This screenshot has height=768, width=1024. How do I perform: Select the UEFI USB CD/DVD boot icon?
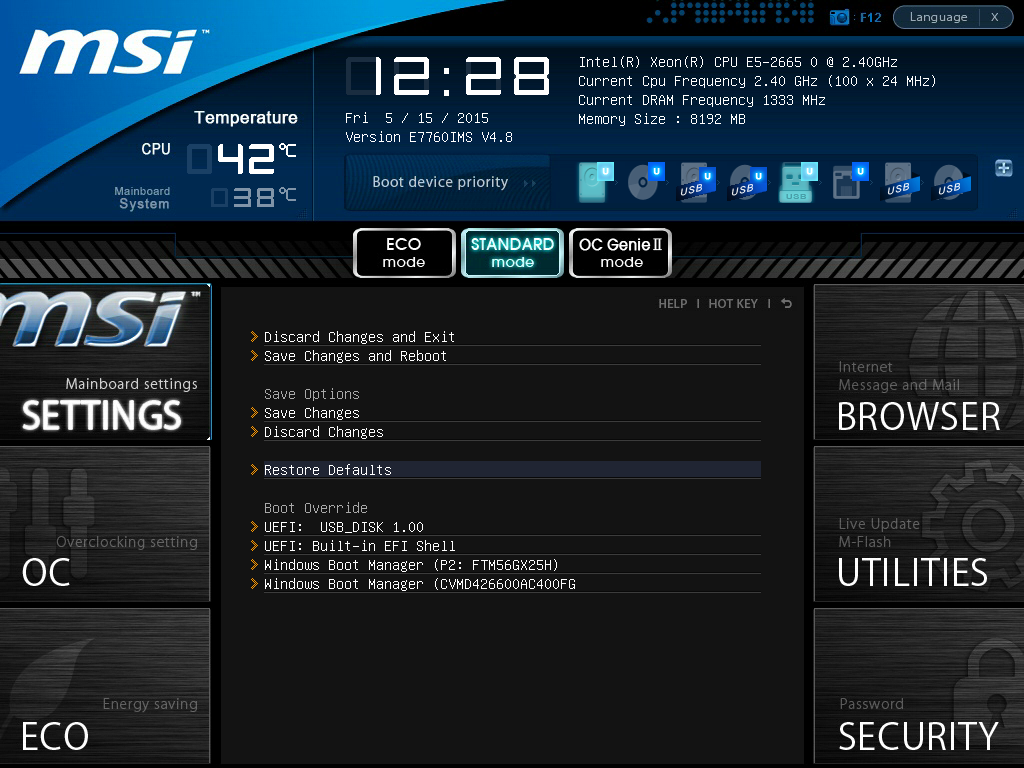748,183
